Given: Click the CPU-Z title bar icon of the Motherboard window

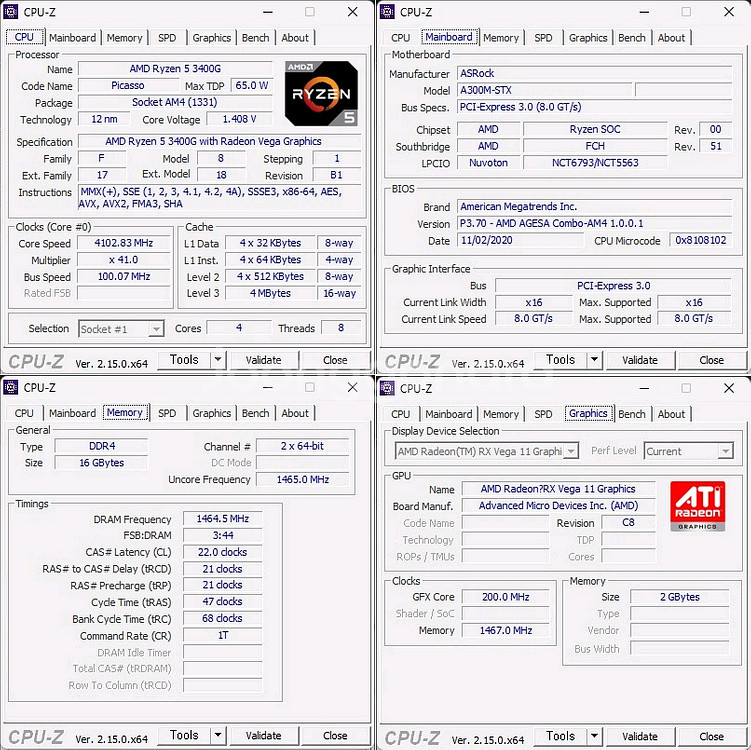Looking at the screenshot, I should point(388,12).
